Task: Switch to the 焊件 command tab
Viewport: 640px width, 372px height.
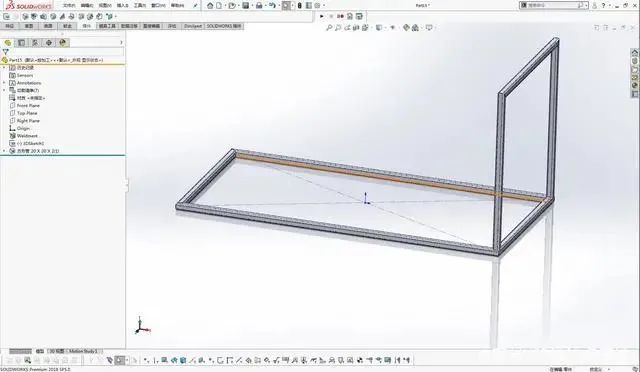Action: (x=87, y=26)
